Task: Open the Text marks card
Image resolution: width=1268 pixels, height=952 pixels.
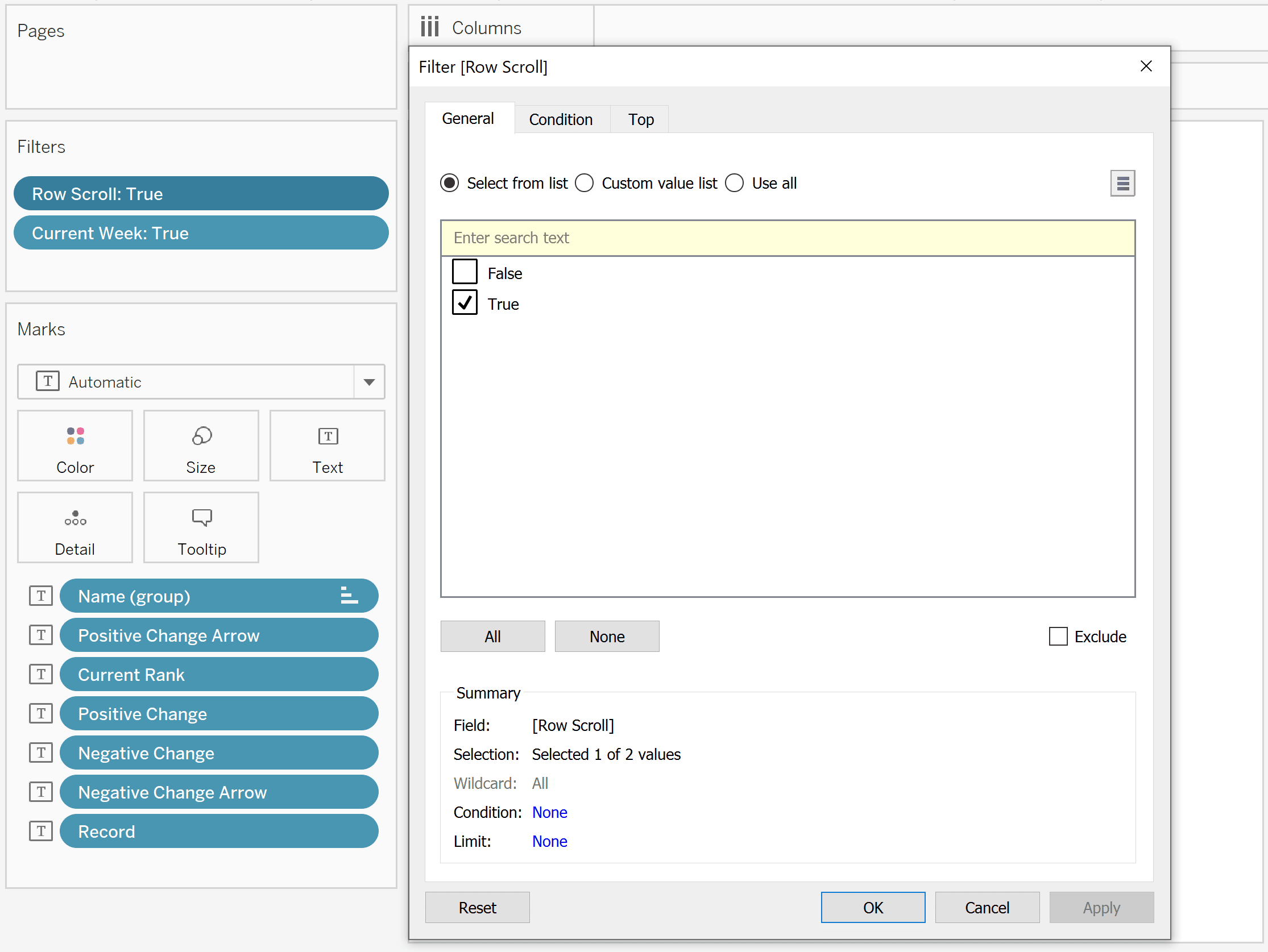Action: click(328, 446)
